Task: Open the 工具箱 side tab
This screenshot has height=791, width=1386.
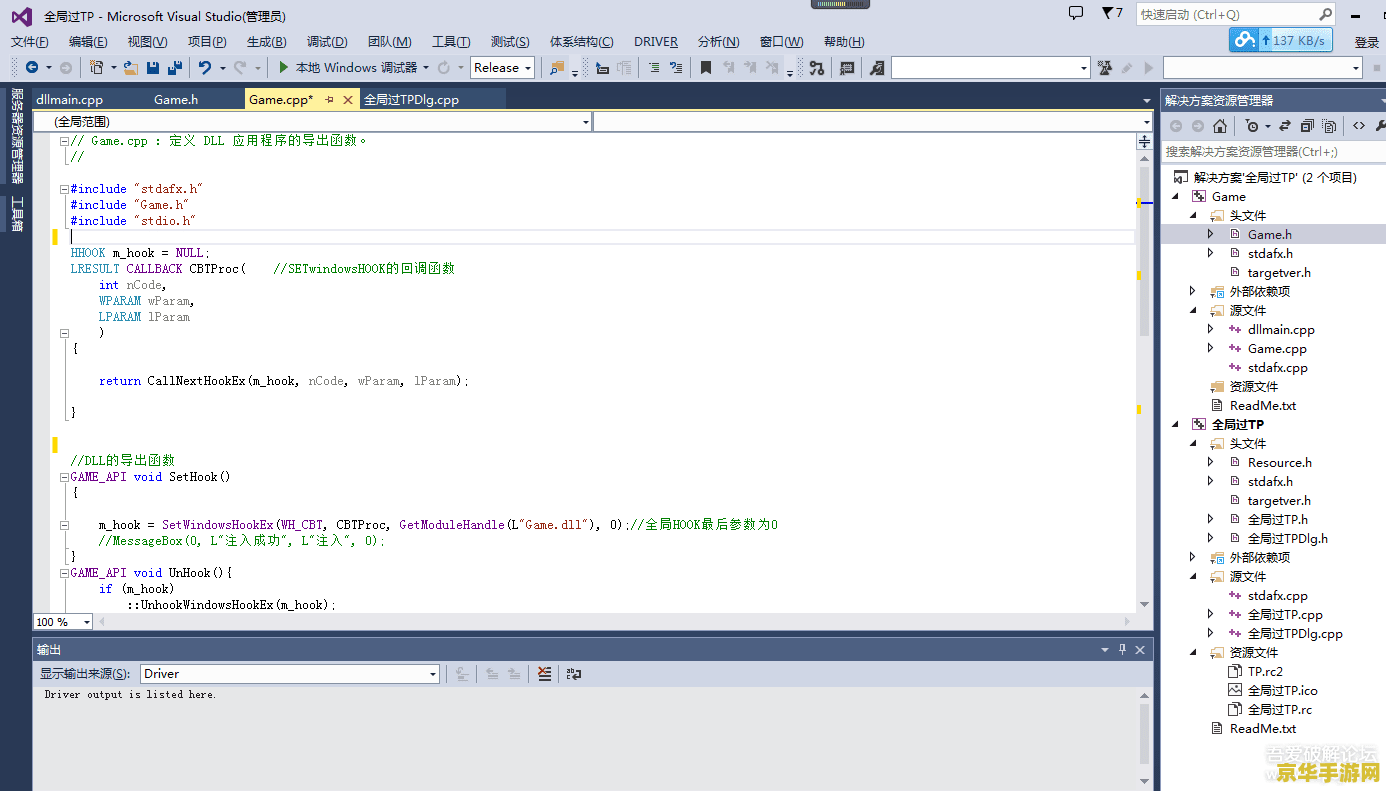Action: point(17,214)
